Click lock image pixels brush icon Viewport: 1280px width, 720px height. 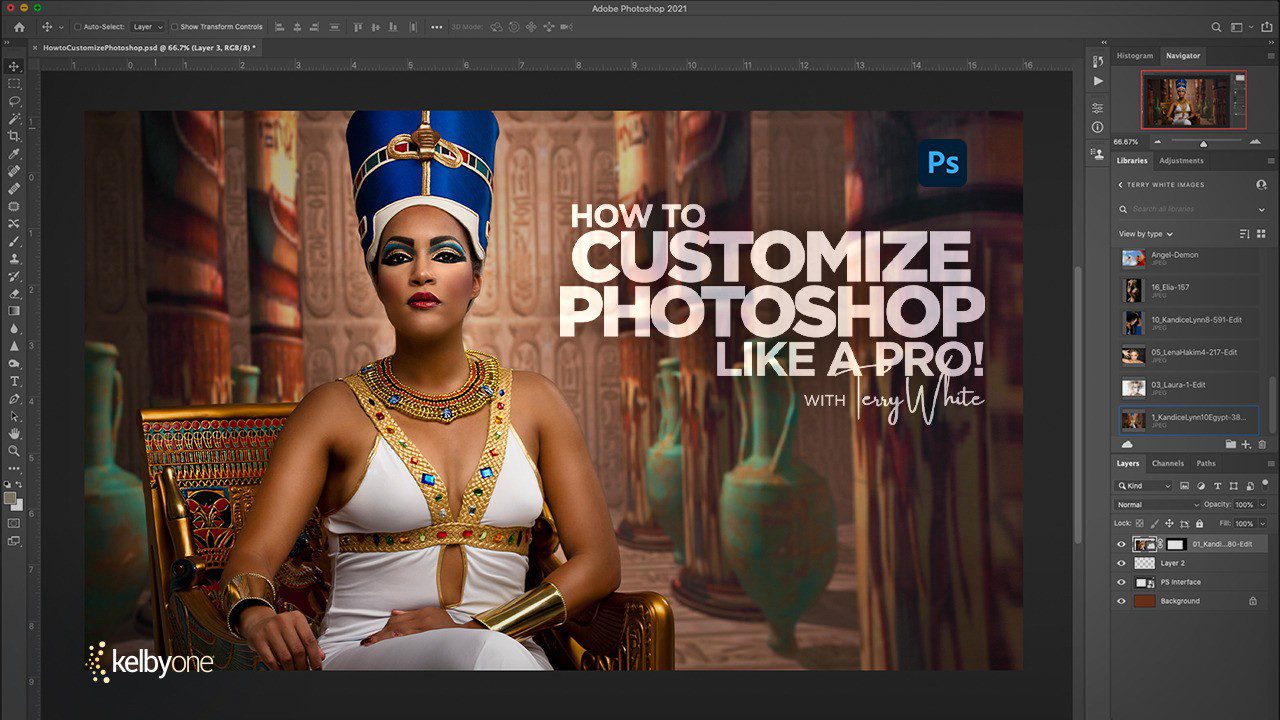coord(1157,523)
